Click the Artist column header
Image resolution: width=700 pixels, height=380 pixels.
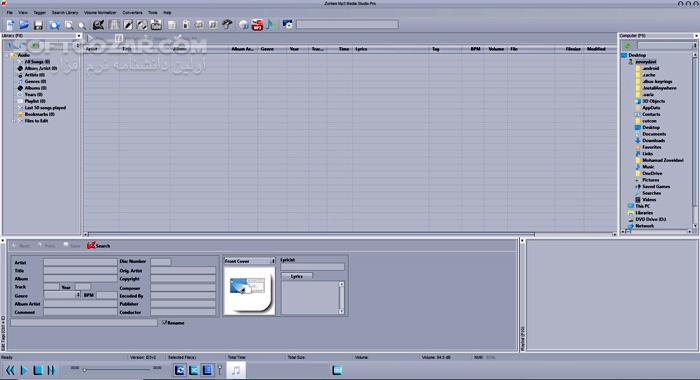92,49
